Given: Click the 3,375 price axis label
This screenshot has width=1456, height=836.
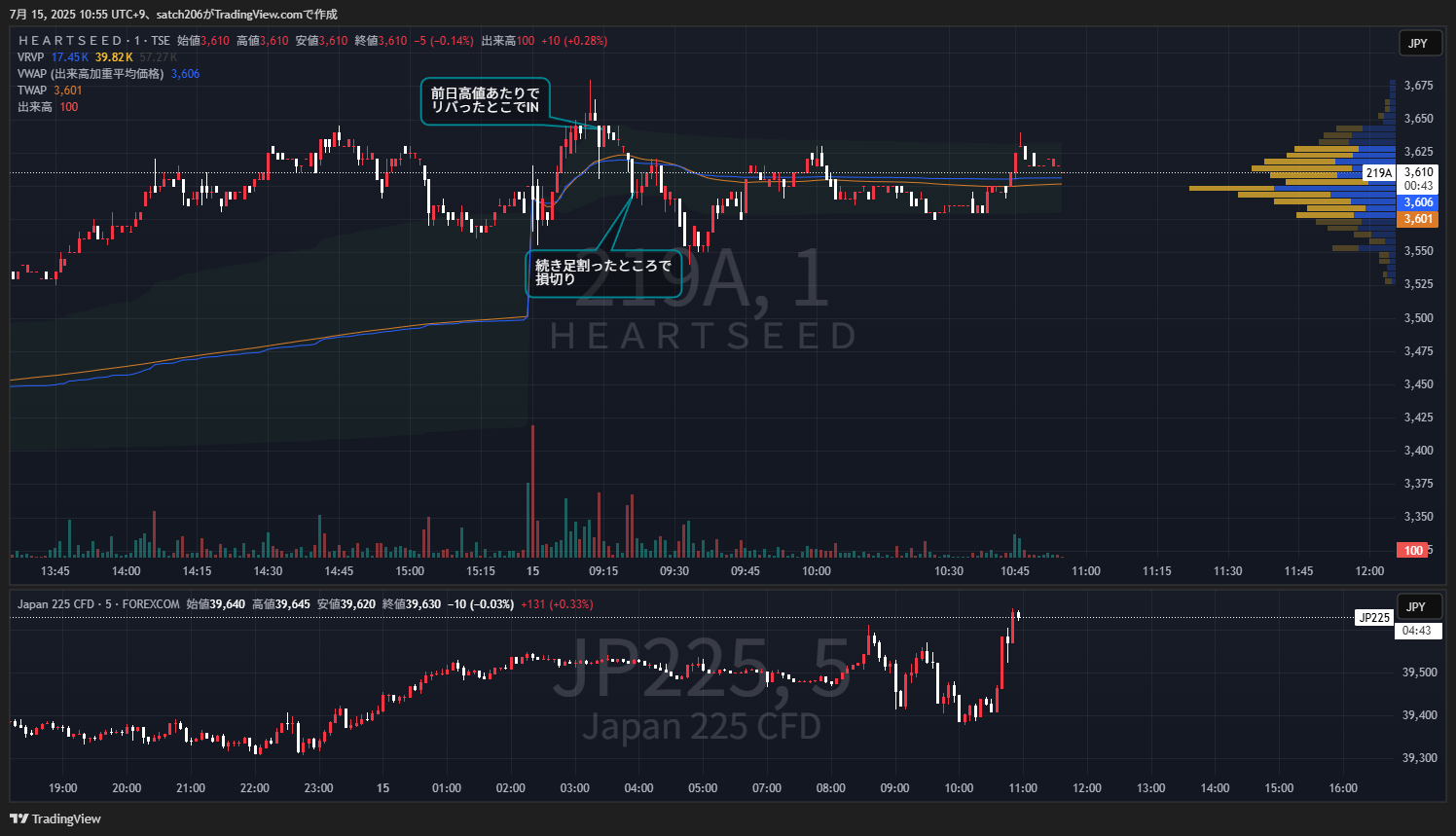Looking at the screenshot, I should coord(1418,484).
